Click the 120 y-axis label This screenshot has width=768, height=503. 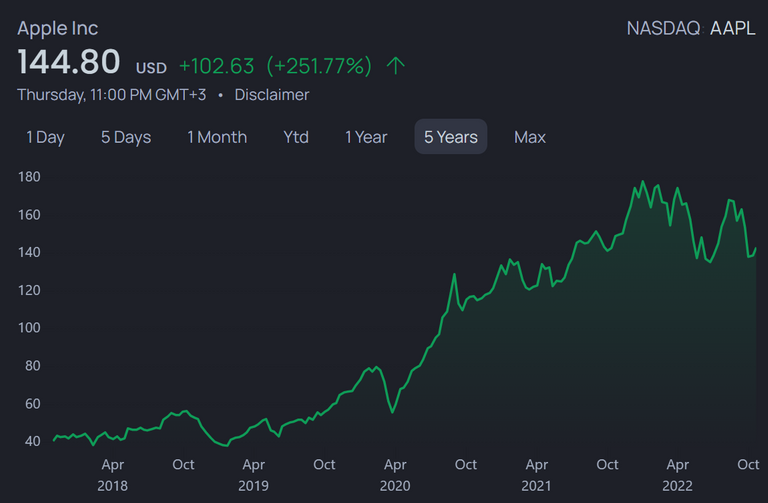29,290
